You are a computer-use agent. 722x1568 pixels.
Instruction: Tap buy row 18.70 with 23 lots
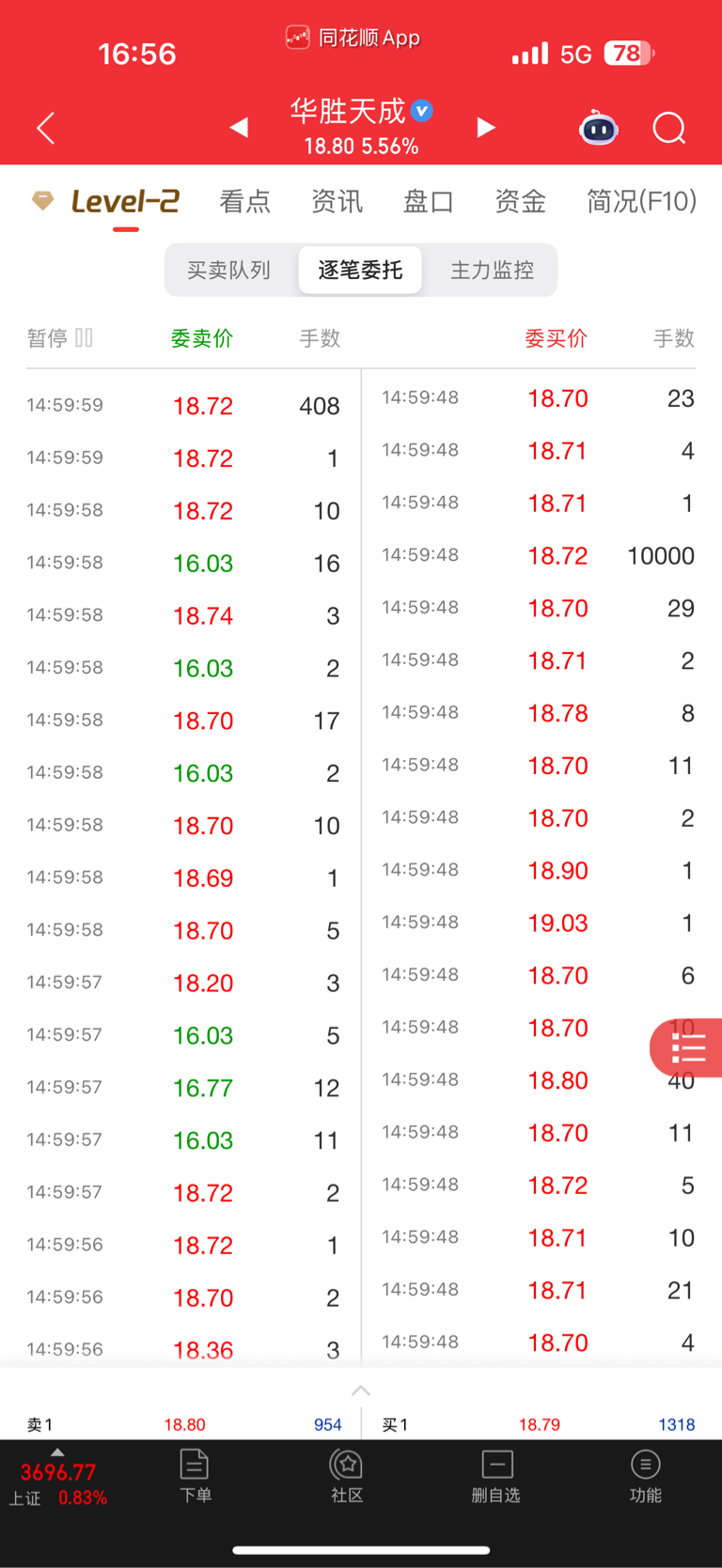coord(538,398)
